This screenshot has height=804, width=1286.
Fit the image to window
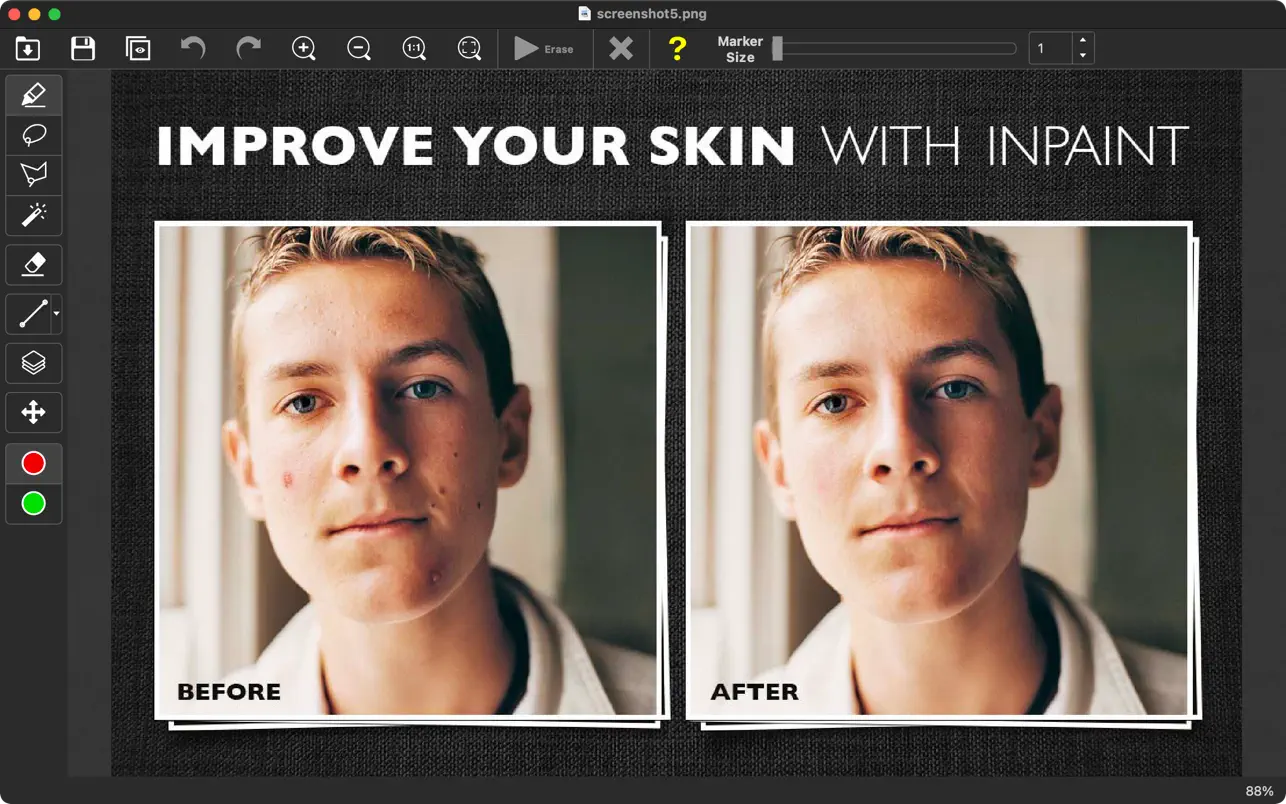click(469, 48)
